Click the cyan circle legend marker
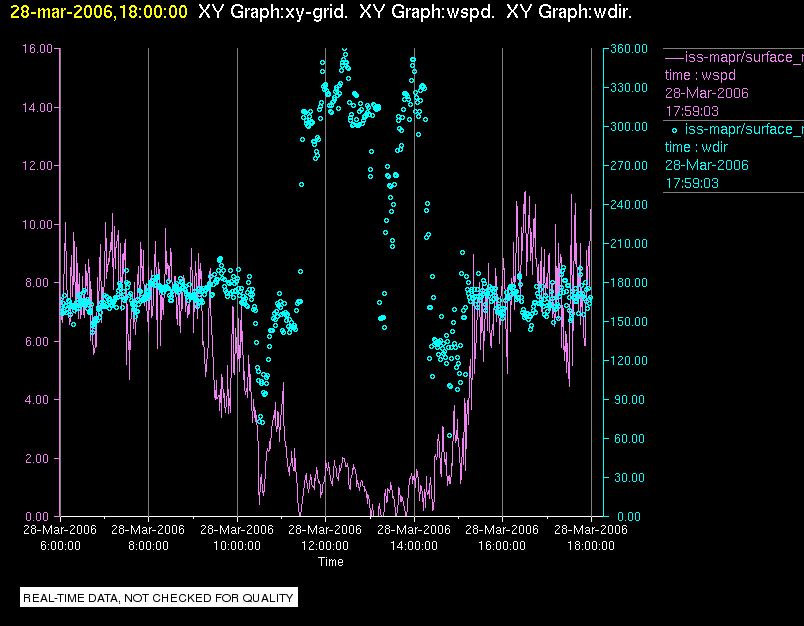The image size is (804, 626). pos(674,131)
